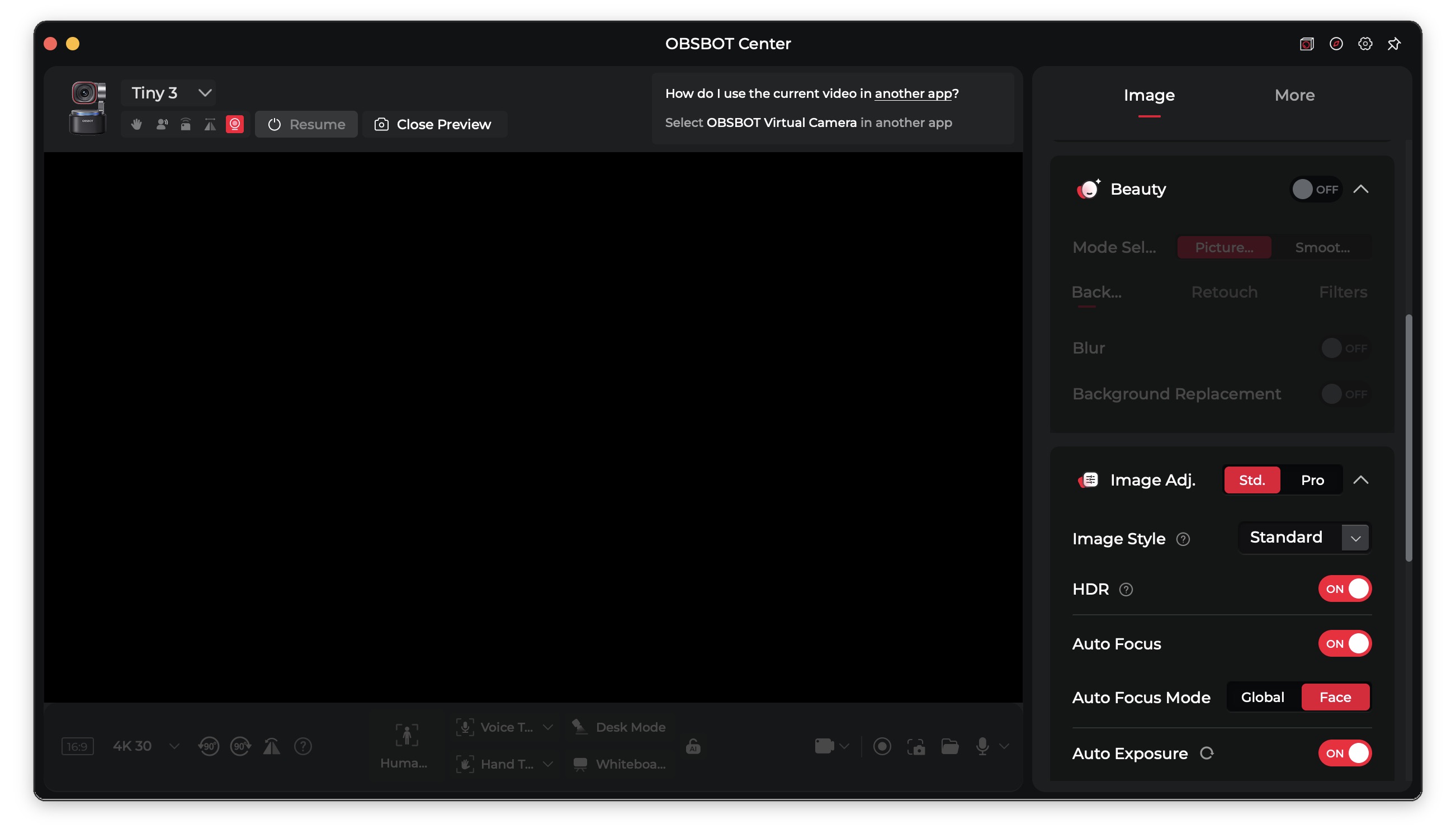Click the voice tracking person icon in status row
Image resolution: width=1456 pixels, height=838 pixels.
pos(162,124)
